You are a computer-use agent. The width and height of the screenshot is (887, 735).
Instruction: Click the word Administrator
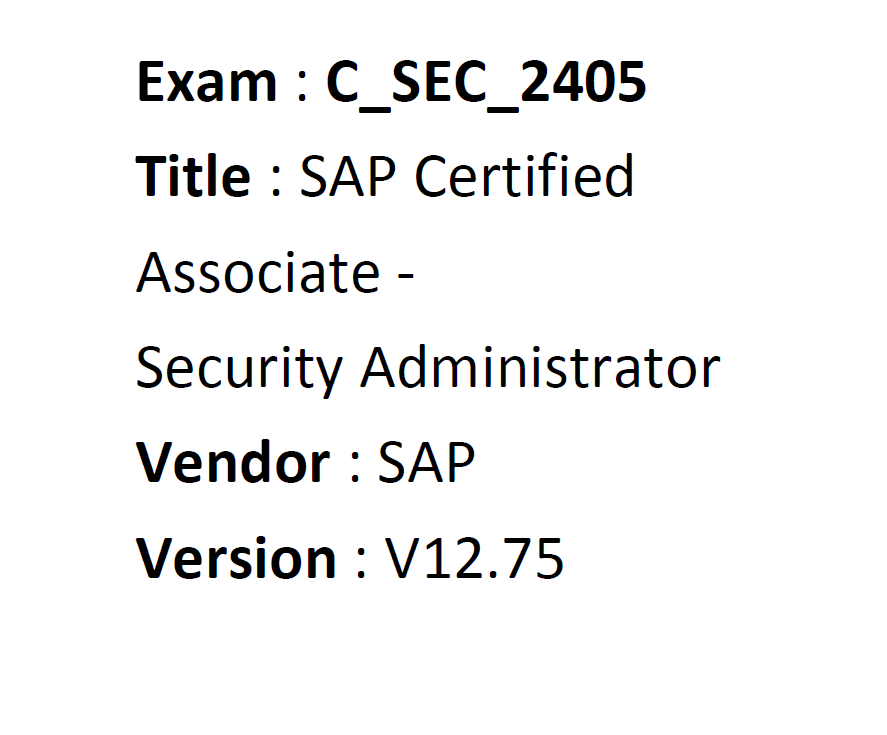click(x=540, y=368)
